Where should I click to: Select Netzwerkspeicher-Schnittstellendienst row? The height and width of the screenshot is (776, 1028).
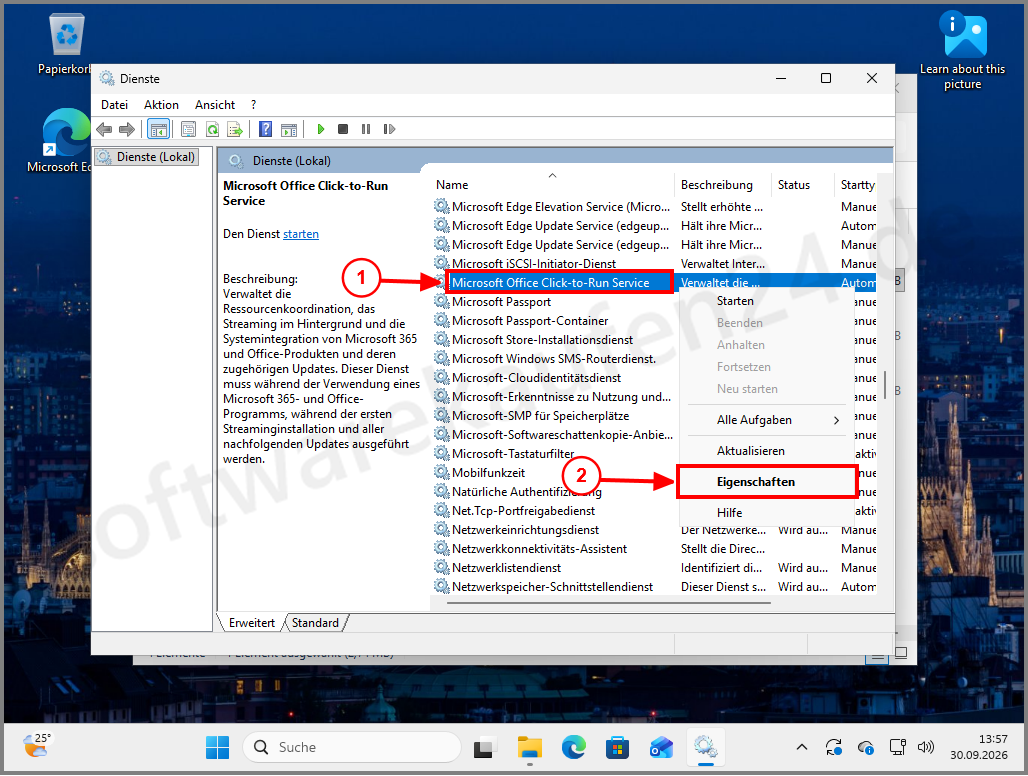point(654,587)
